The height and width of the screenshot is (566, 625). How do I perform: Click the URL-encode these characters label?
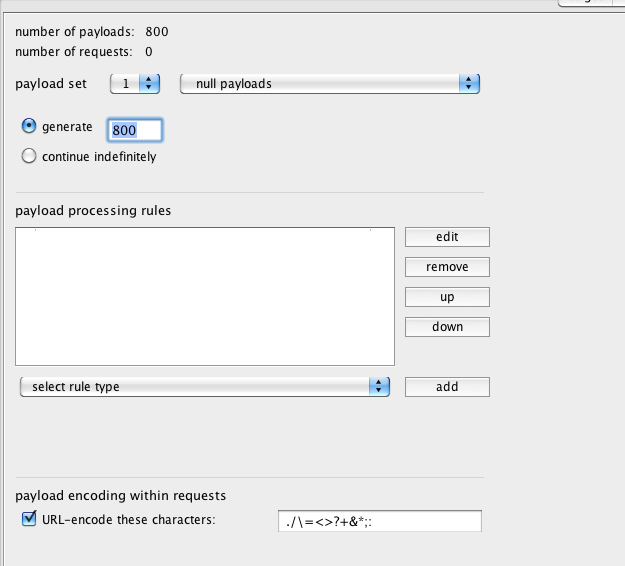coord(128,520)
